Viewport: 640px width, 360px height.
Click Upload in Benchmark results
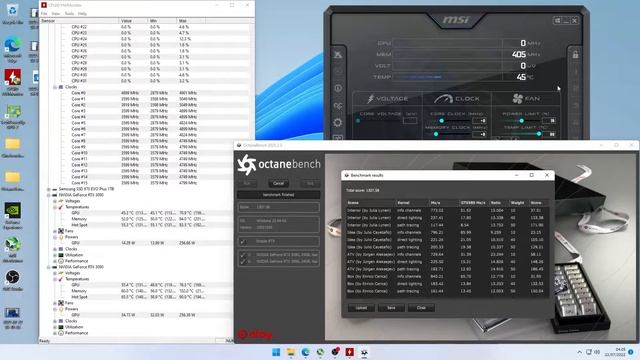click(x=361, y=308)
